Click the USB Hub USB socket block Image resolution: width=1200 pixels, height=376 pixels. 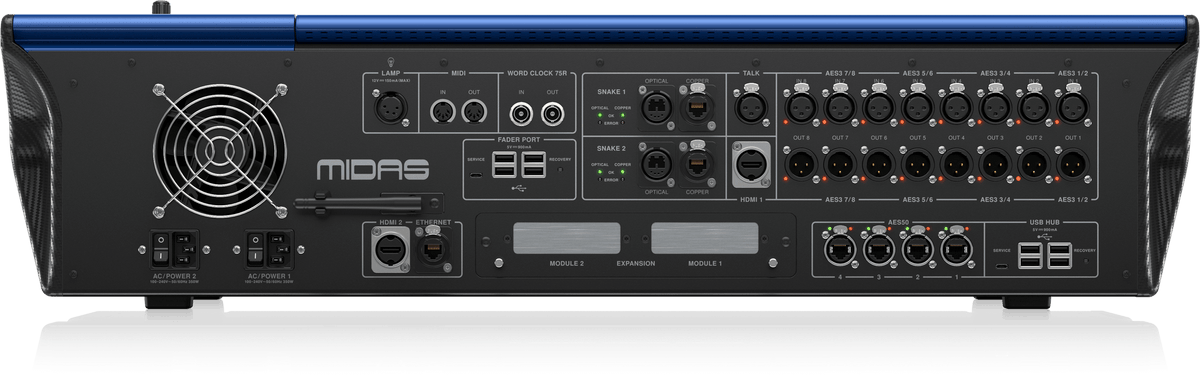[1045, 257]
